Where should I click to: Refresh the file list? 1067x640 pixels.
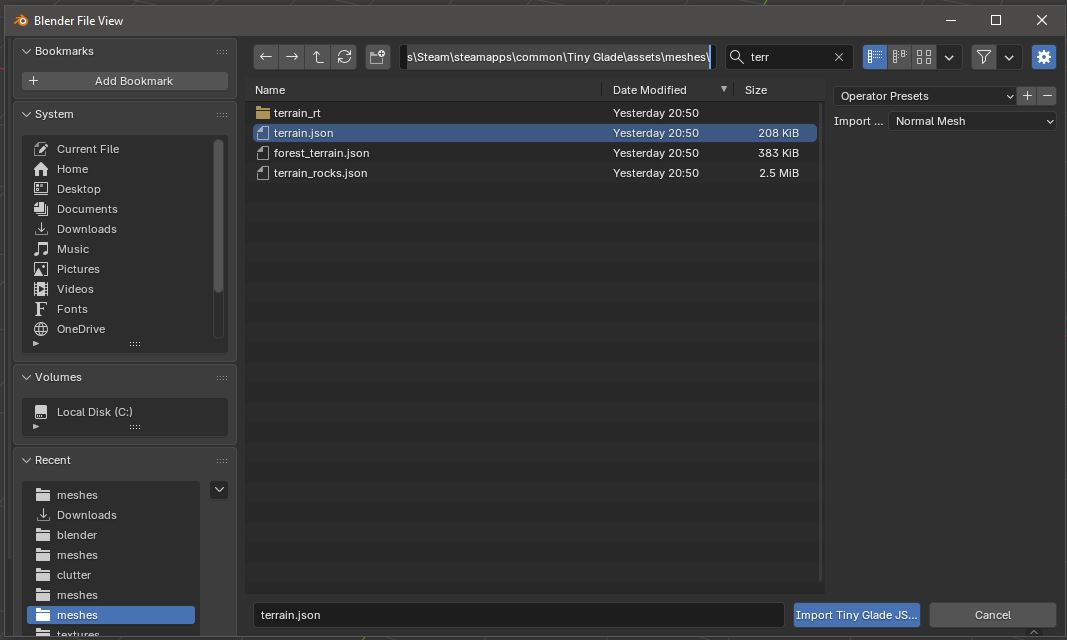[344, 57]
